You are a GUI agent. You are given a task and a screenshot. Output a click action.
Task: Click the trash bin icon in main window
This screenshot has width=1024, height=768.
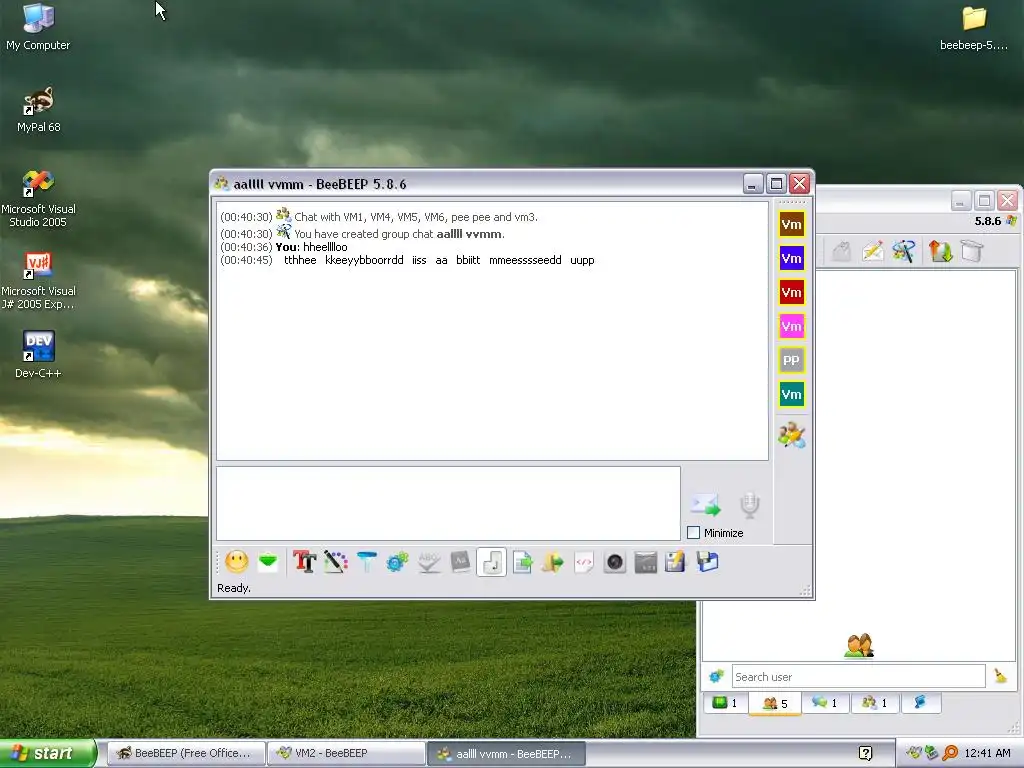pos(972,251)
